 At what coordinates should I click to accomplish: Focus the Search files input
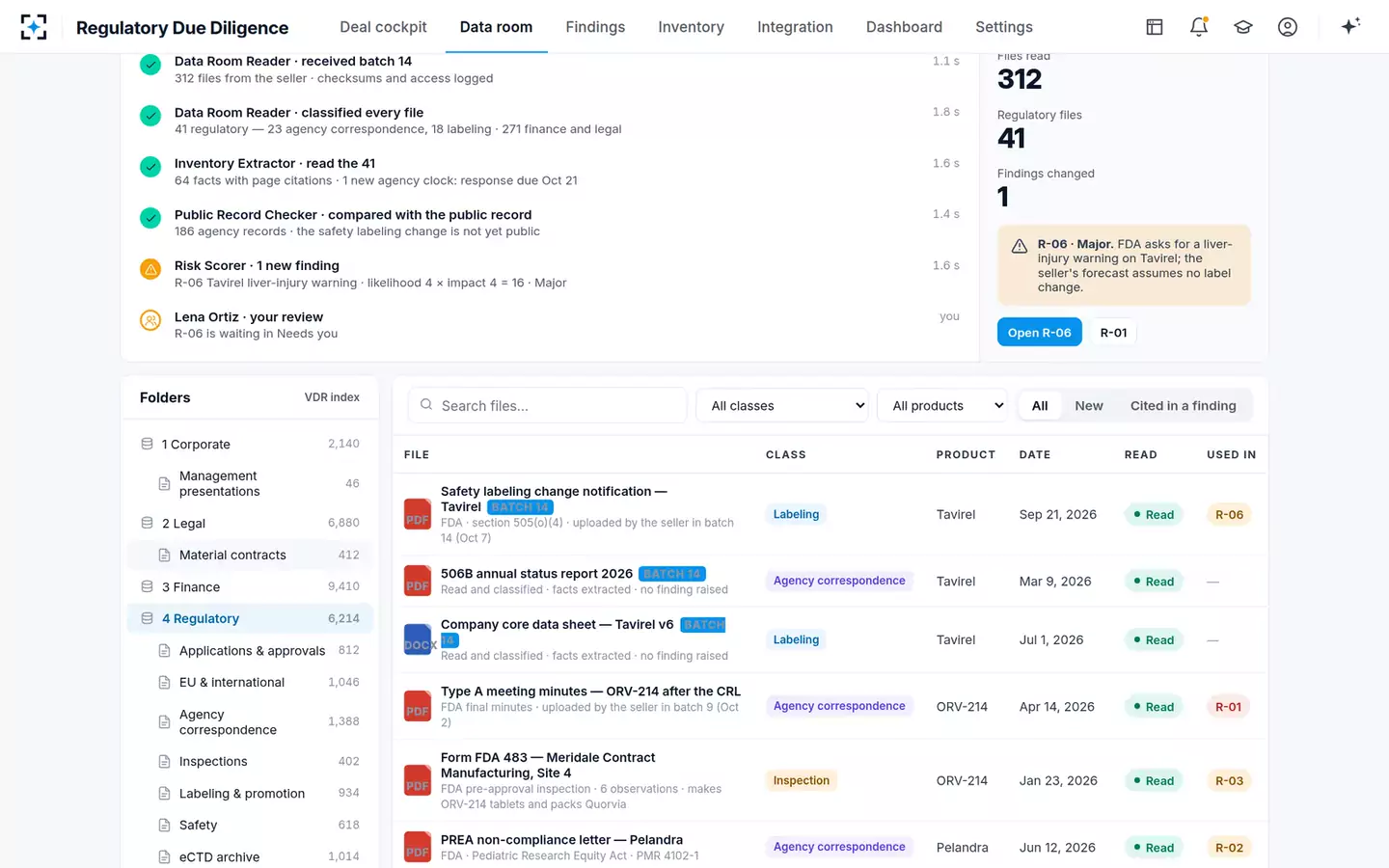[x=548, y=406]
